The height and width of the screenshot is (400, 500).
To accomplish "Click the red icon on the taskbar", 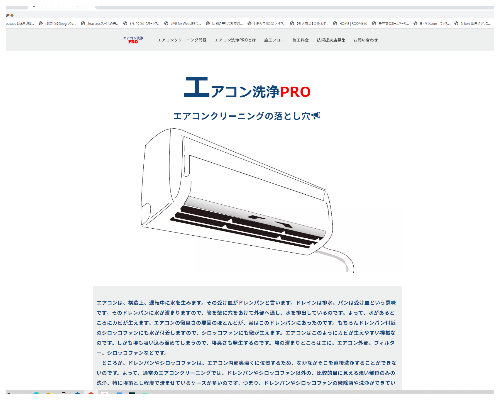I will tap(91, 392).
